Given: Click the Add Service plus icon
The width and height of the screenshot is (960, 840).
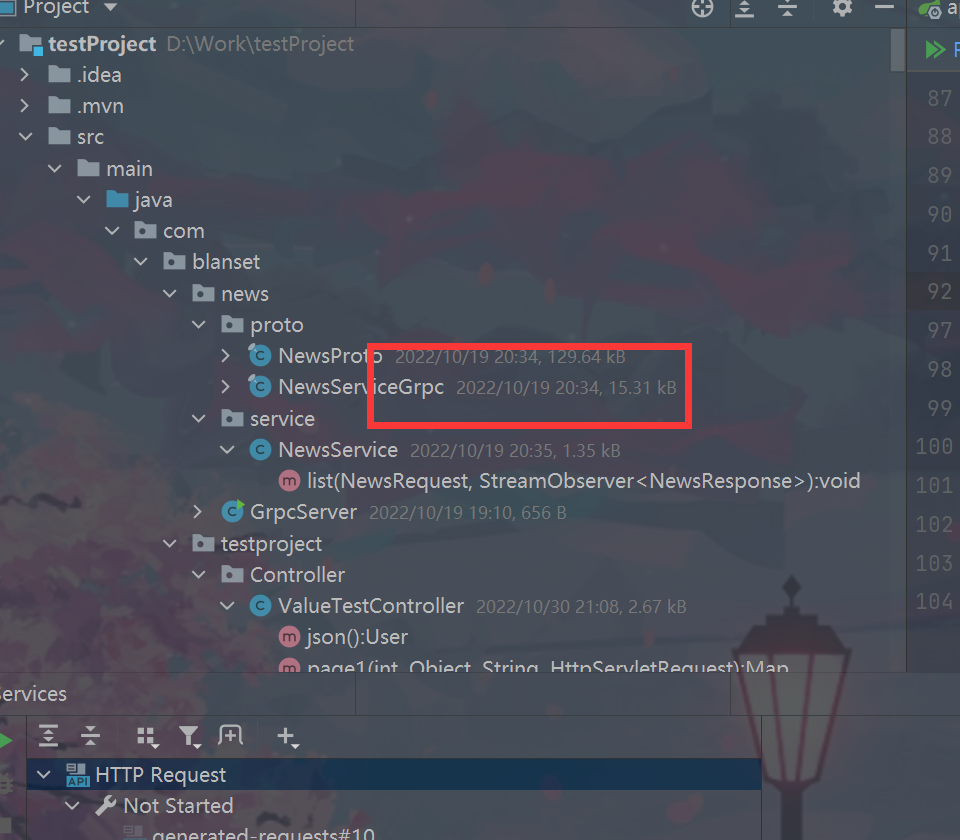Looking at the screenshot, I should [287, 737].
